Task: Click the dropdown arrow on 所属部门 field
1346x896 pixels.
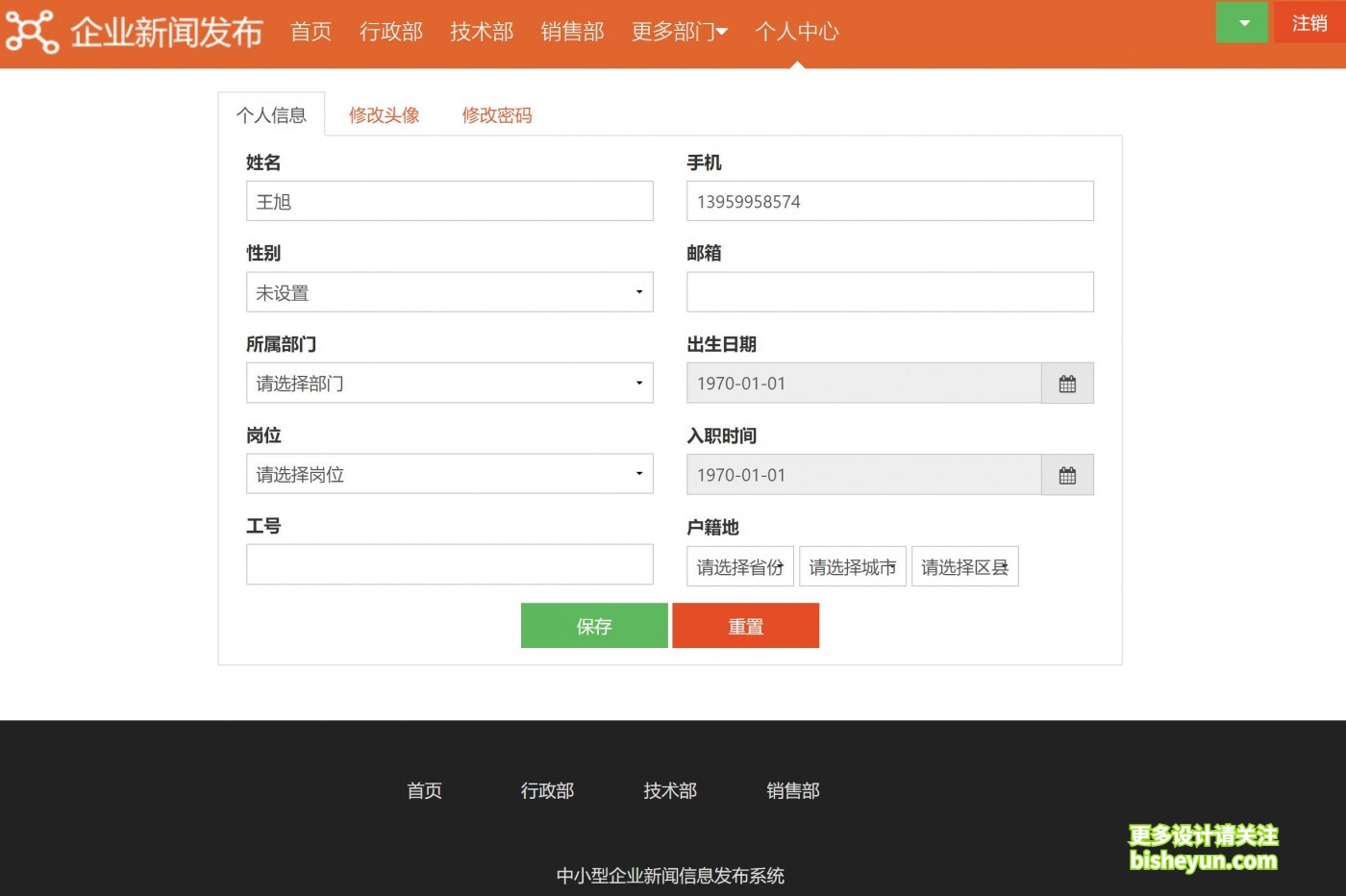Action: [x=638, y=383]
